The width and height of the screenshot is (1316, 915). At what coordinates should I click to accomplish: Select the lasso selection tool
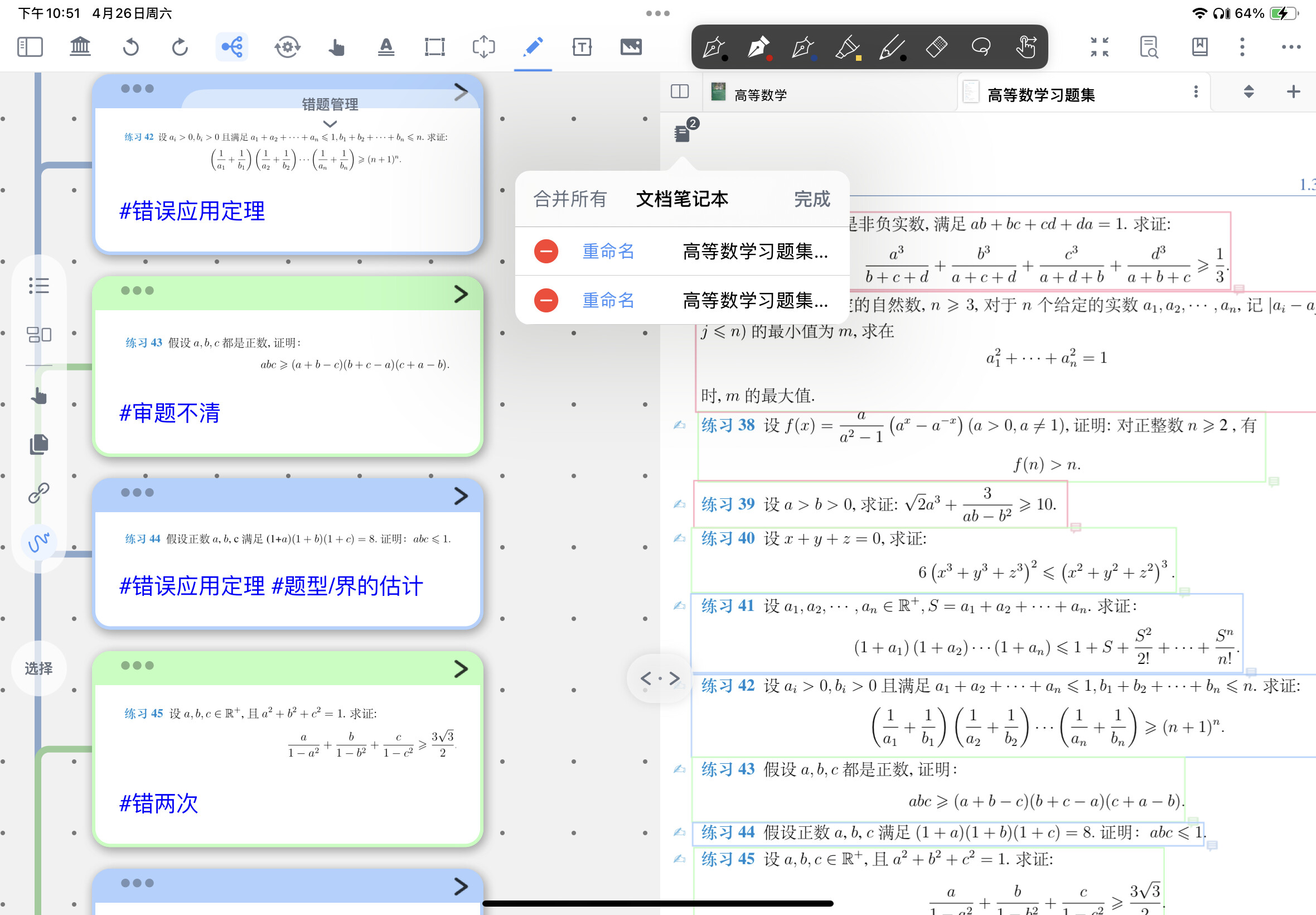coord(981,47)
